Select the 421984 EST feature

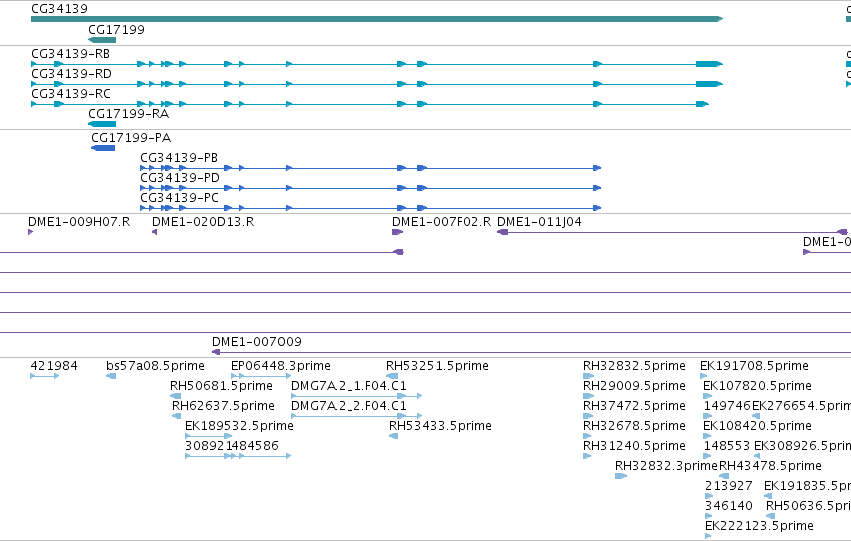tap(45, 375)
